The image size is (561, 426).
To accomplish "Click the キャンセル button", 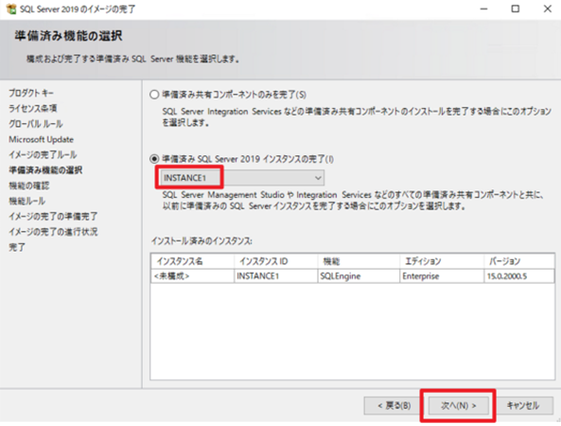I will pos(523,406).
